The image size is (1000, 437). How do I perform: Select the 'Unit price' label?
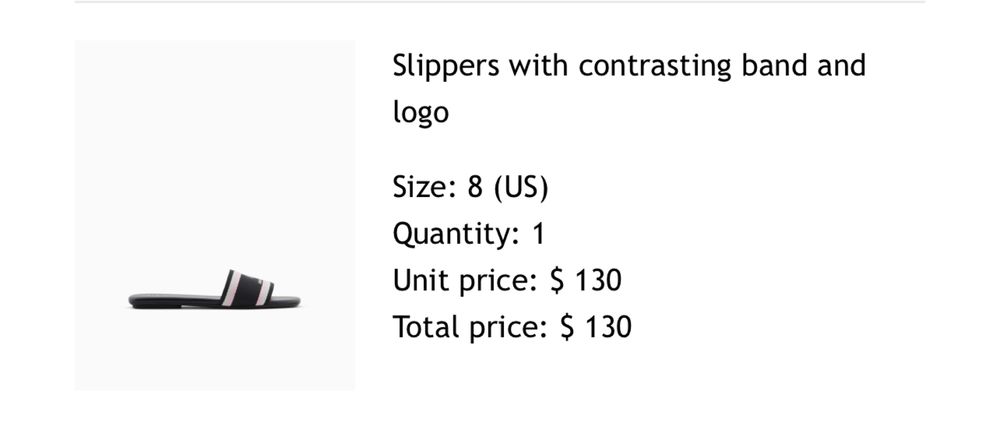click(465, 281)
